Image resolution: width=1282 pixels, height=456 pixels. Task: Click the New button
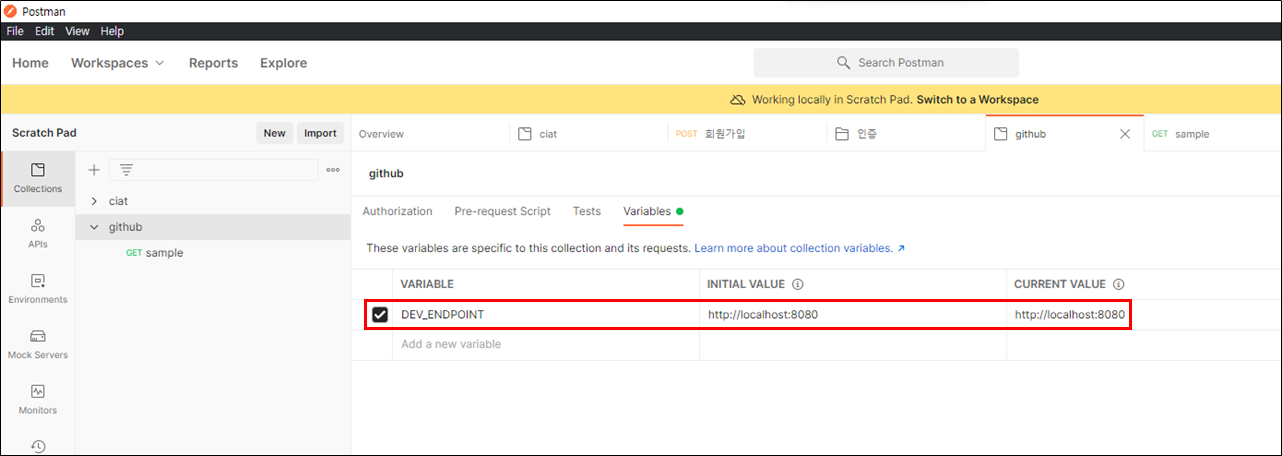click(x=274, y=133)
